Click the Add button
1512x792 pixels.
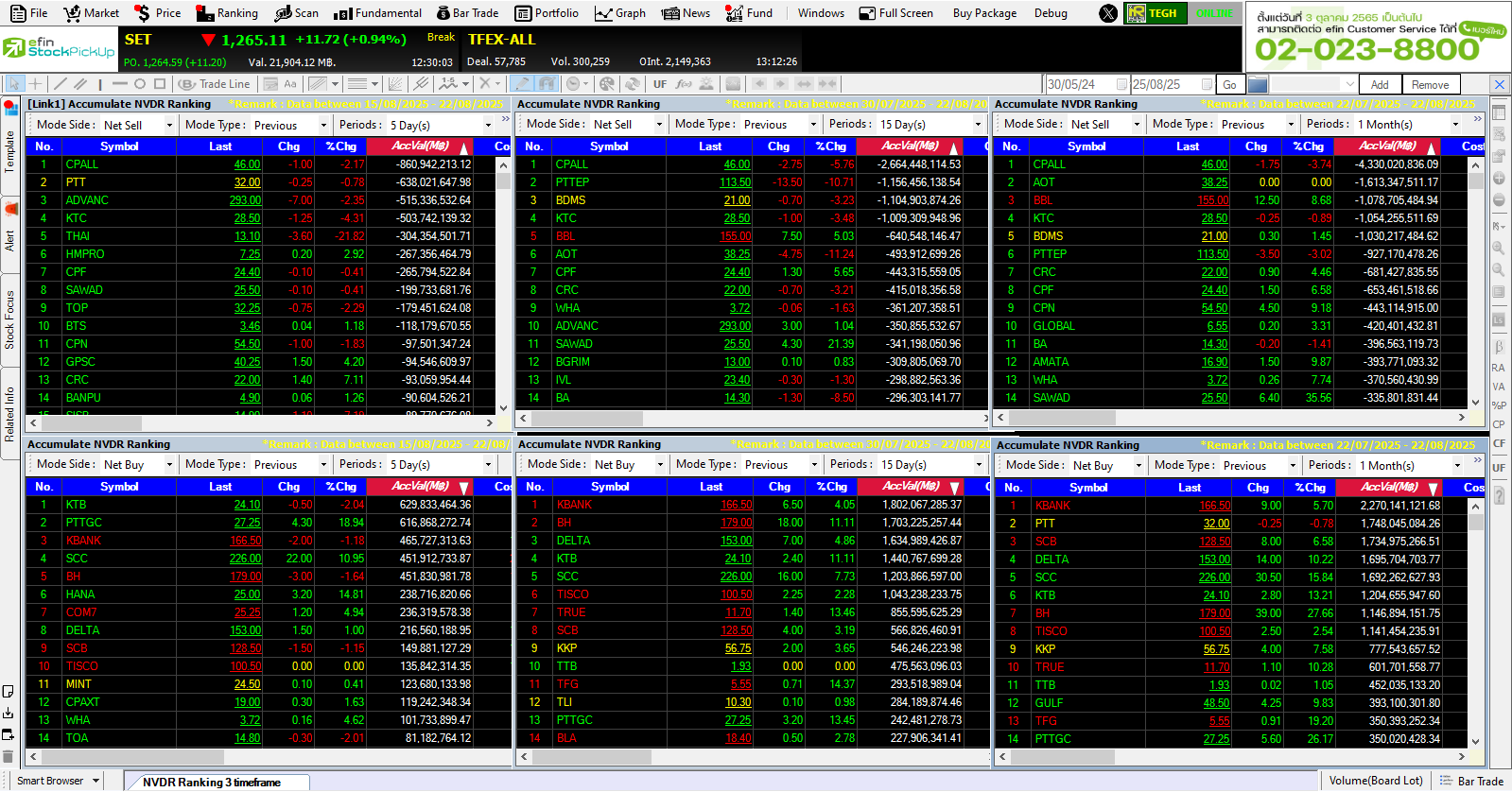click(1380, 84)
